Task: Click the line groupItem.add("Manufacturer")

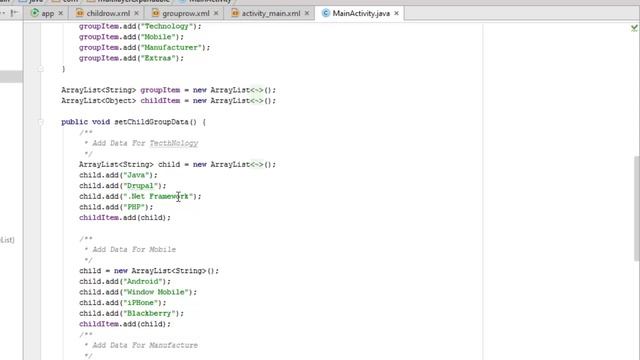Action: 144,47
